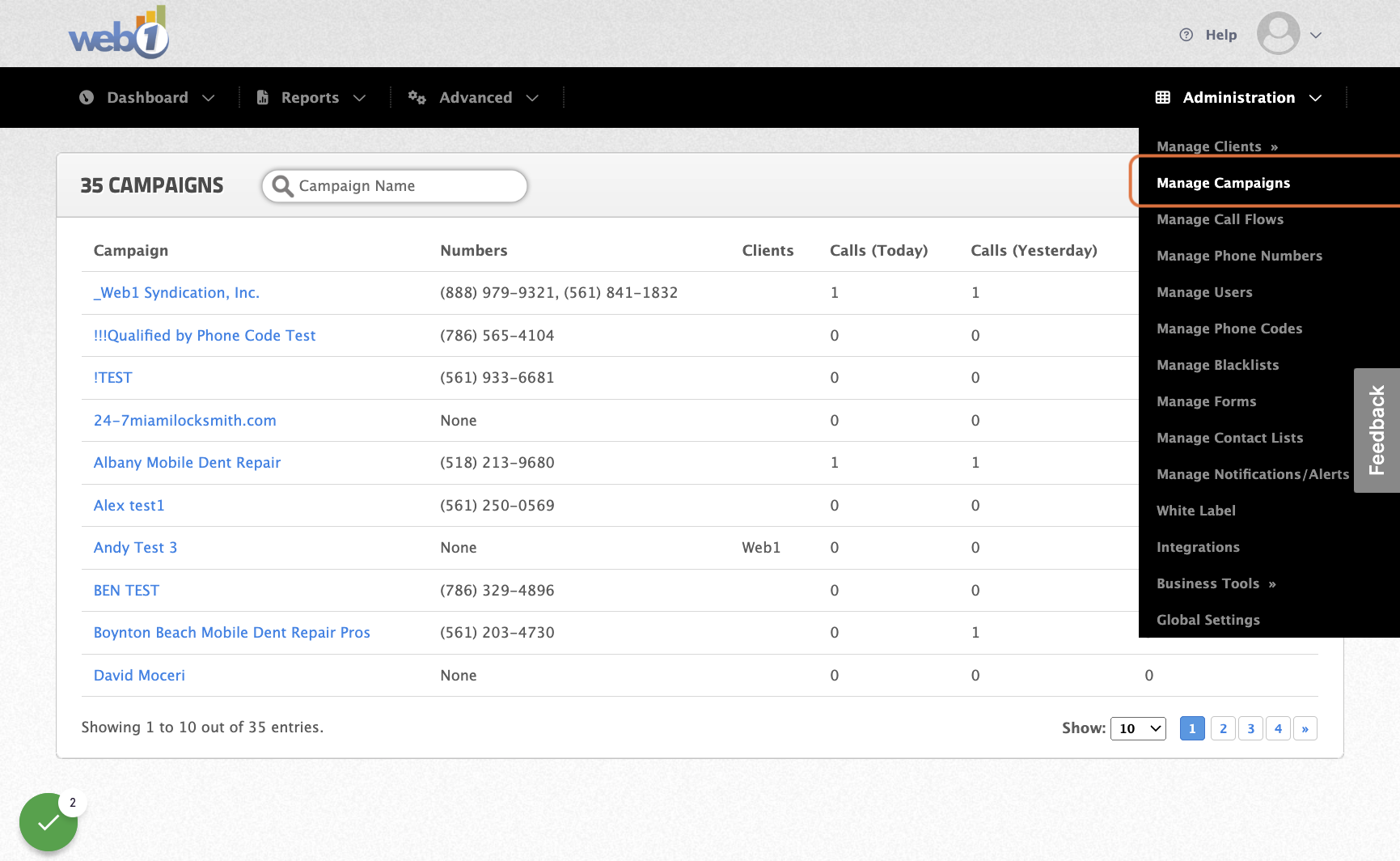The image size is (1400, 861).
Task: Select Manage Phone Numbers
Action: pyautogui.click(x=1239, y=256)
